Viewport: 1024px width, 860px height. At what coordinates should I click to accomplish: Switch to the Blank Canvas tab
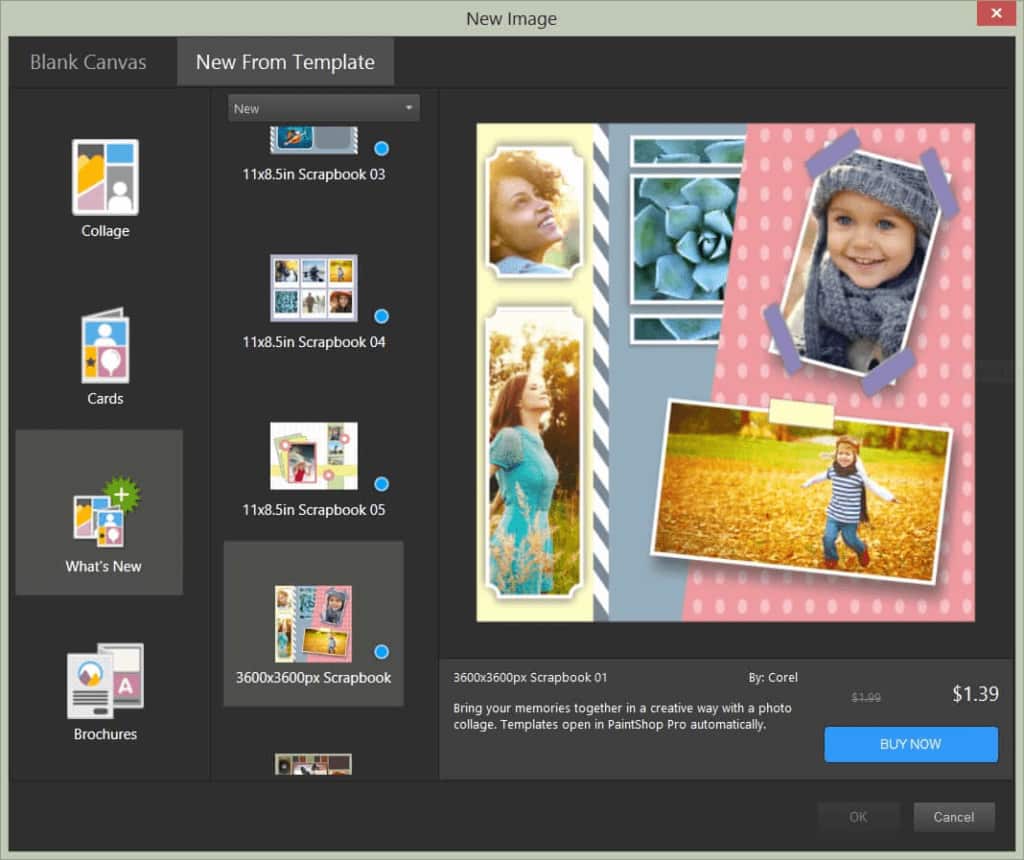point(88,62)
